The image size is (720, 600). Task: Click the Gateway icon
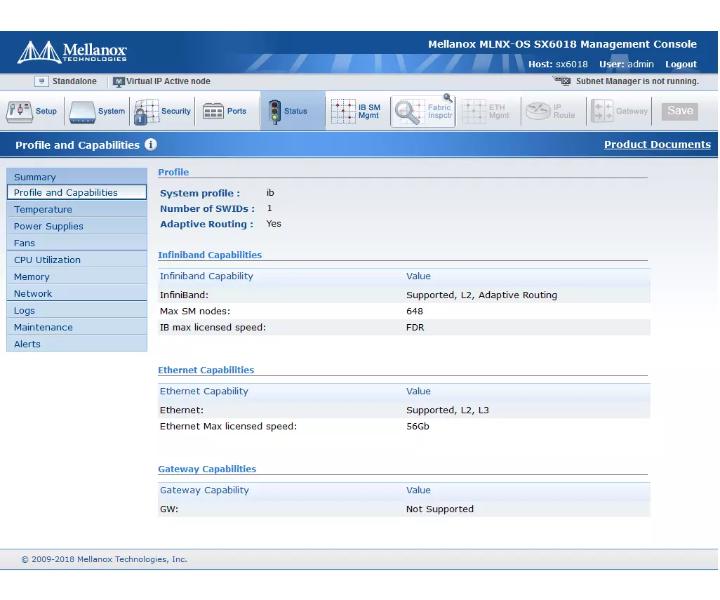click(x=602, y=111)
